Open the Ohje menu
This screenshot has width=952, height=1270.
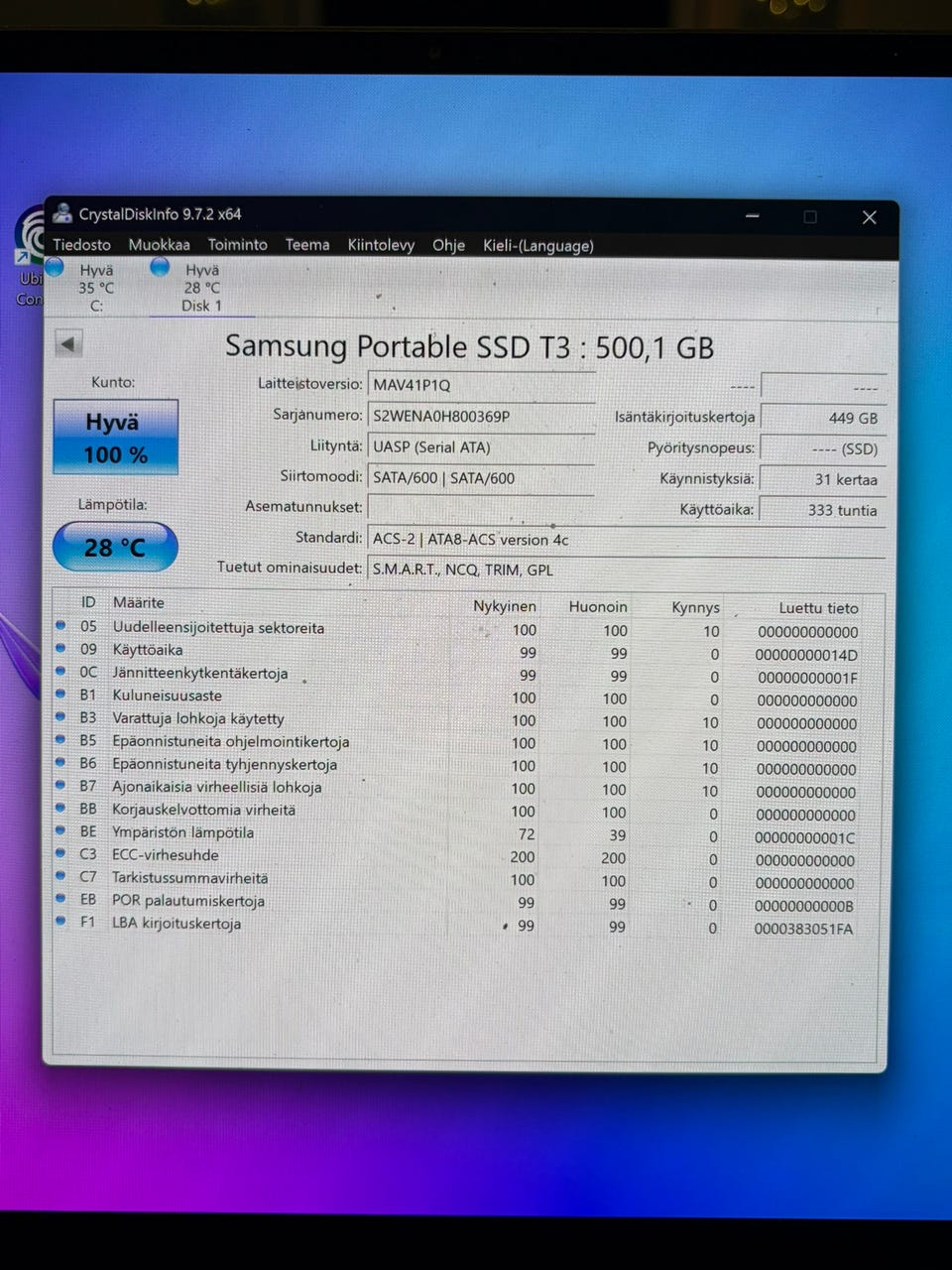click(448, 245)
